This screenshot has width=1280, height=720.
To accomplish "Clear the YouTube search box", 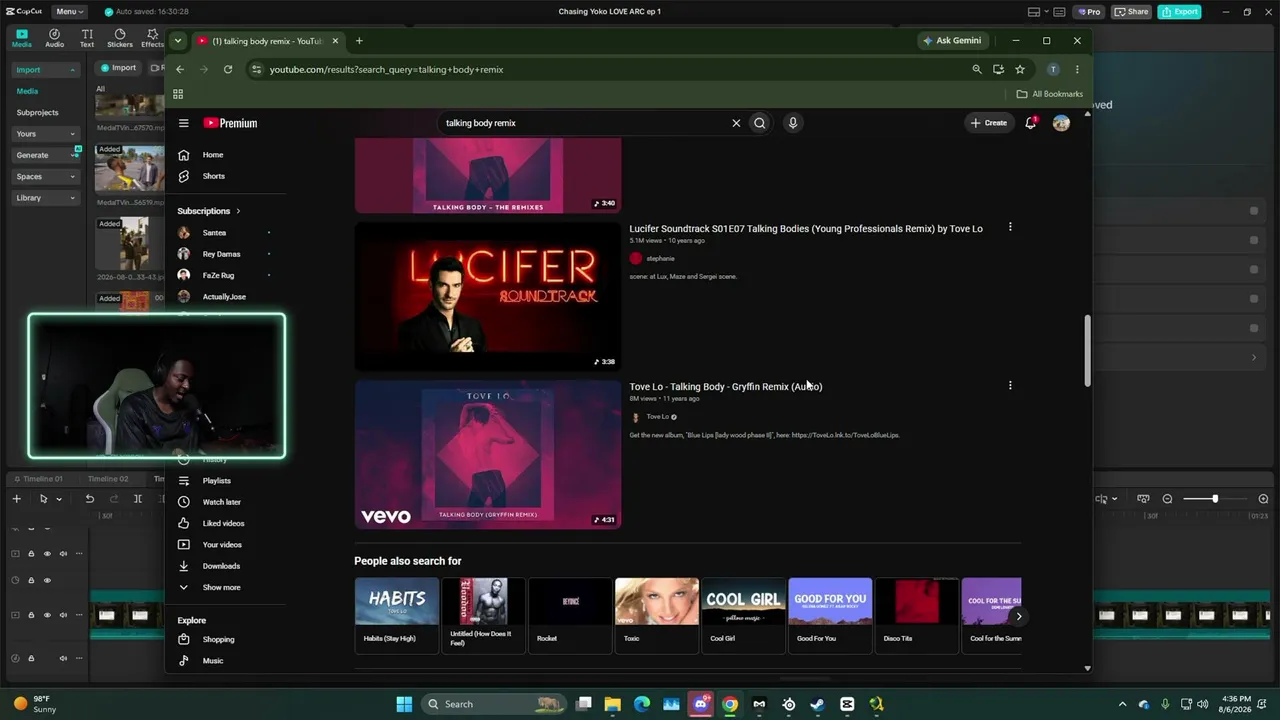I will [x=736, y=123].
